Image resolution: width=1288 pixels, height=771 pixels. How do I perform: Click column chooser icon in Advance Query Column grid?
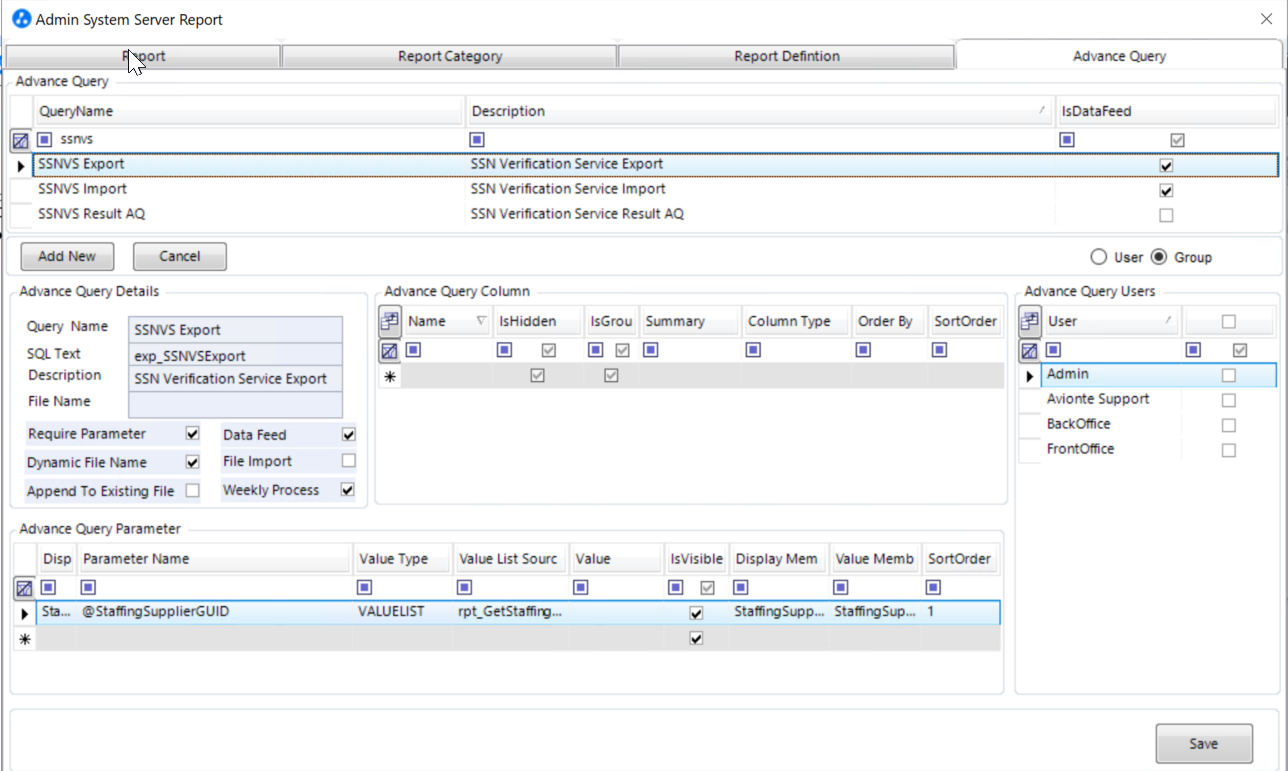[x=389, y=321]
